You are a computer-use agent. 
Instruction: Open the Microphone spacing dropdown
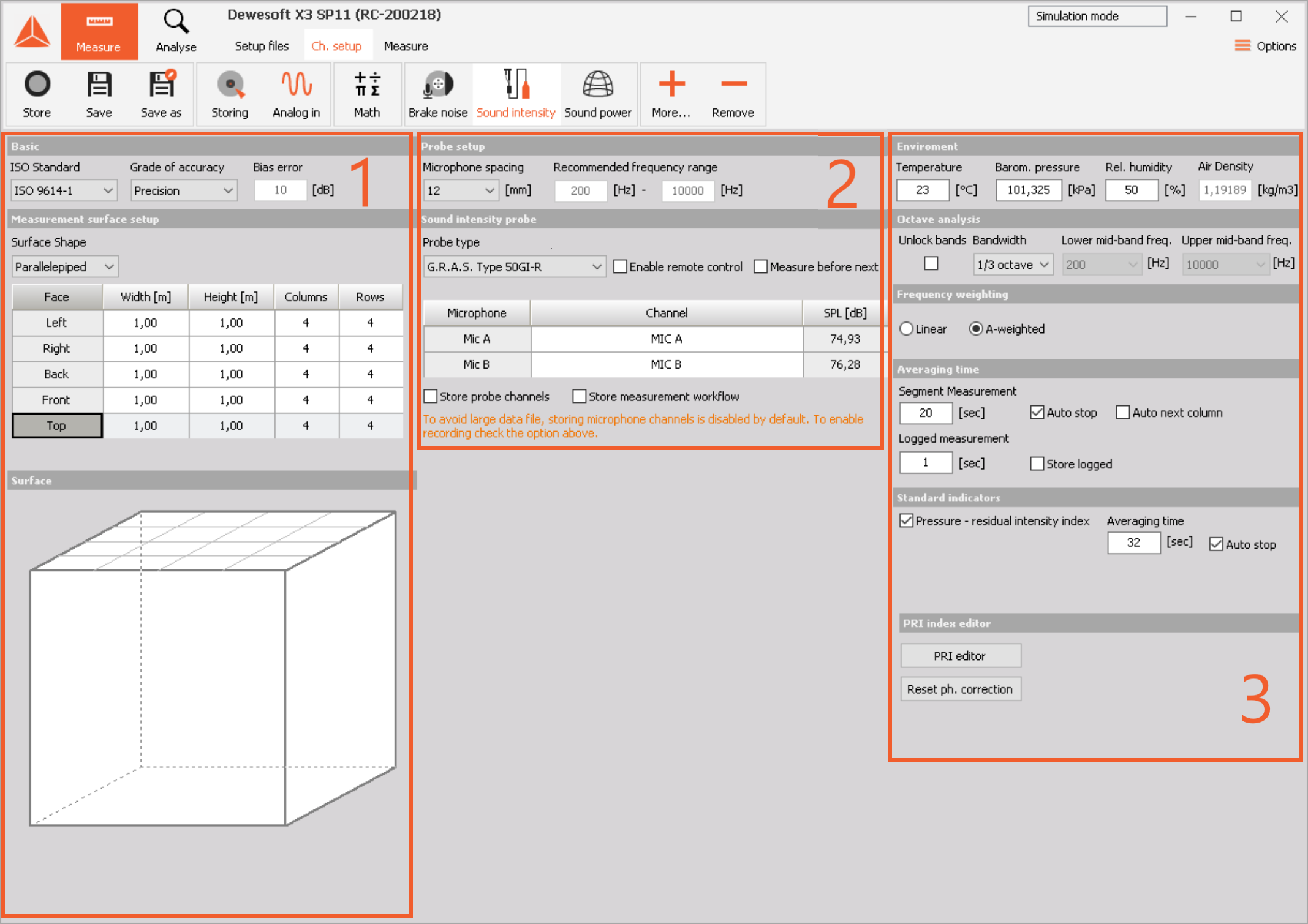tap(461, 190)
